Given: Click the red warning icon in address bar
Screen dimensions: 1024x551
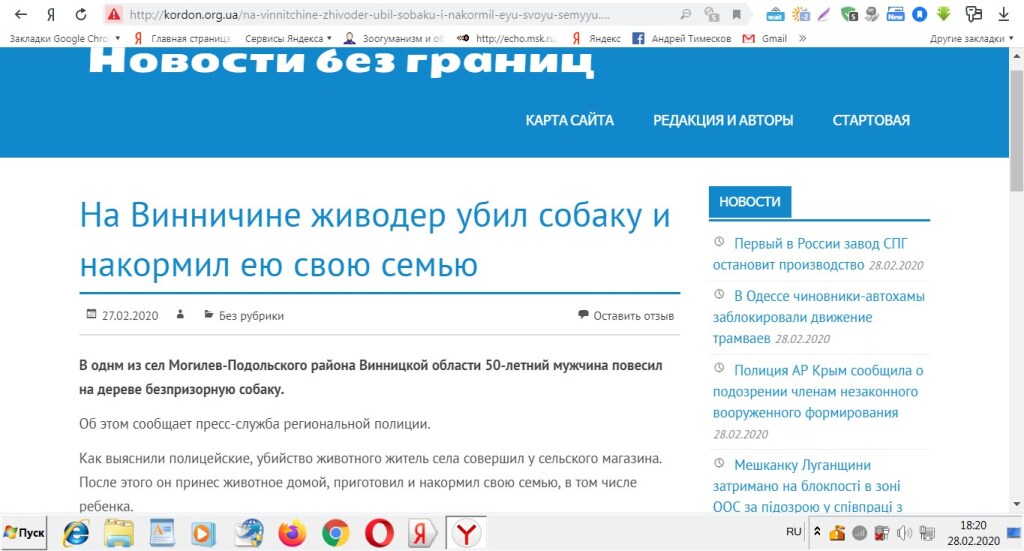Looking at the screenshot, I should [114, 15].
